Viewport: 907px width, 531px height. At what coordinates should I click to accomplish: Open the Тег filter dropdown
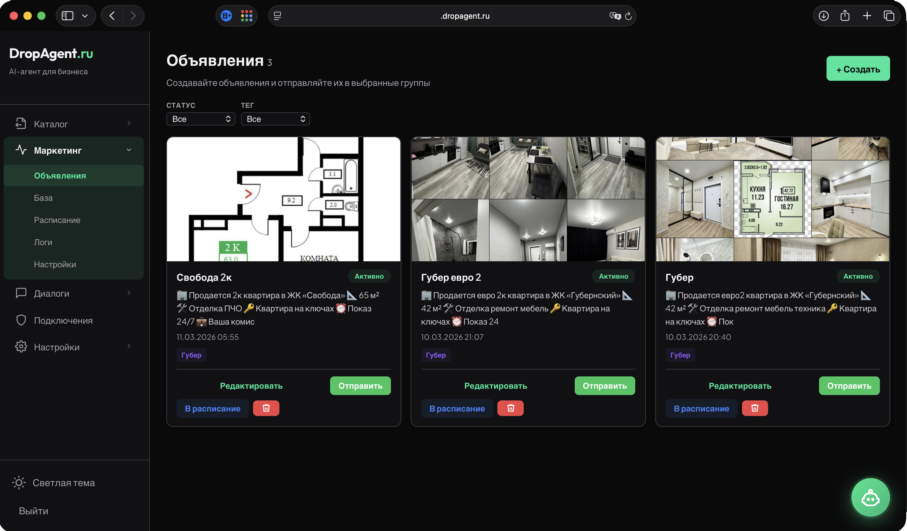pos(275,119)
